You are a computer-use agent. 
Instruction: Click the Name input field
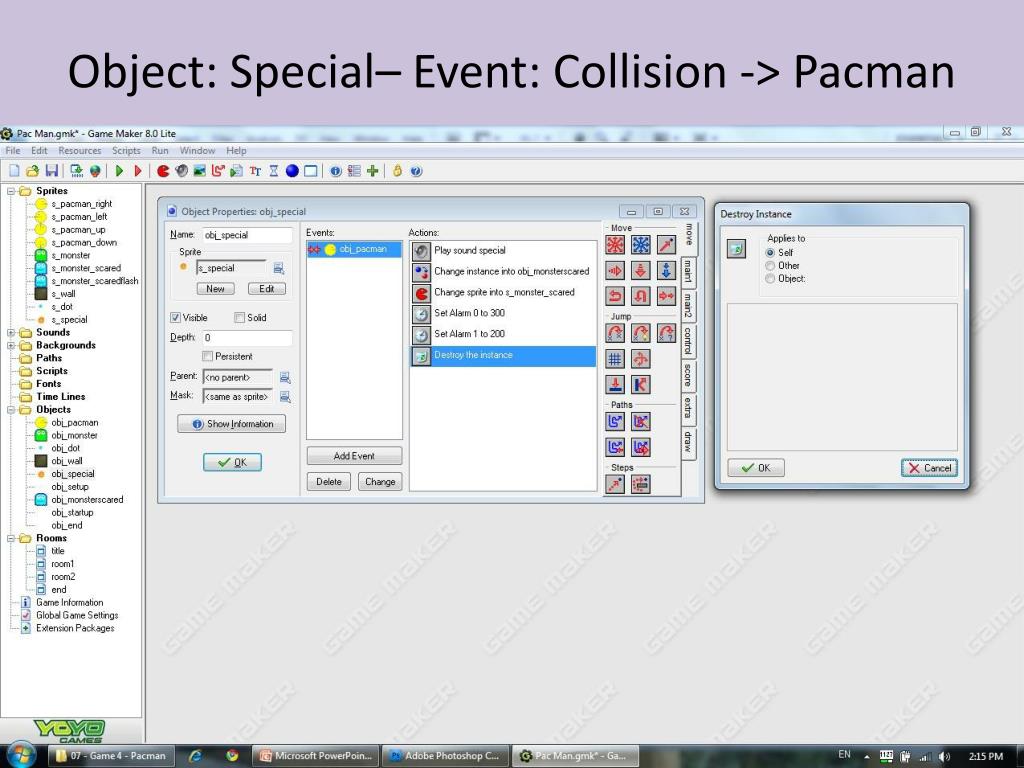point(247,235)
